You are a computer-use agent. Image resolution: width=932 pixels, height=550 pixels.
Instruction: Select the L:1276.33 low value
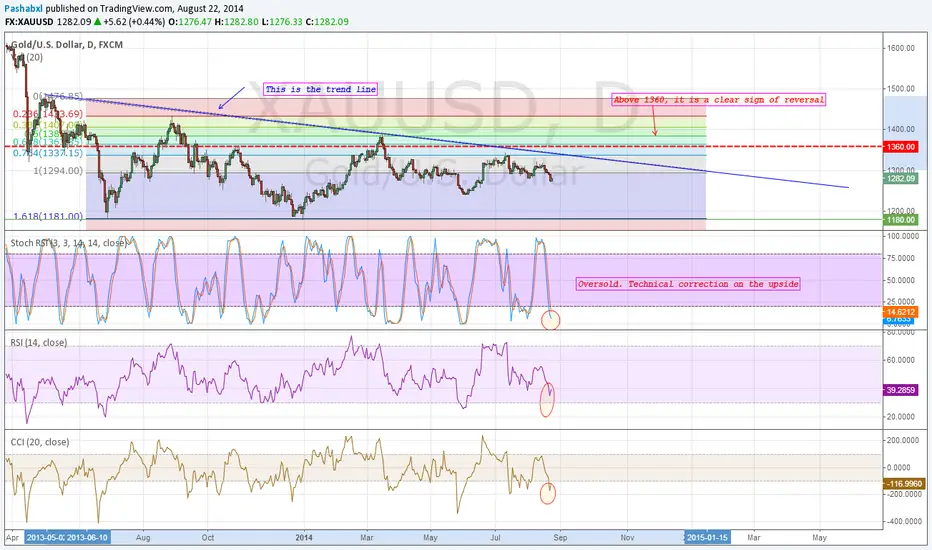click(282, 21)
